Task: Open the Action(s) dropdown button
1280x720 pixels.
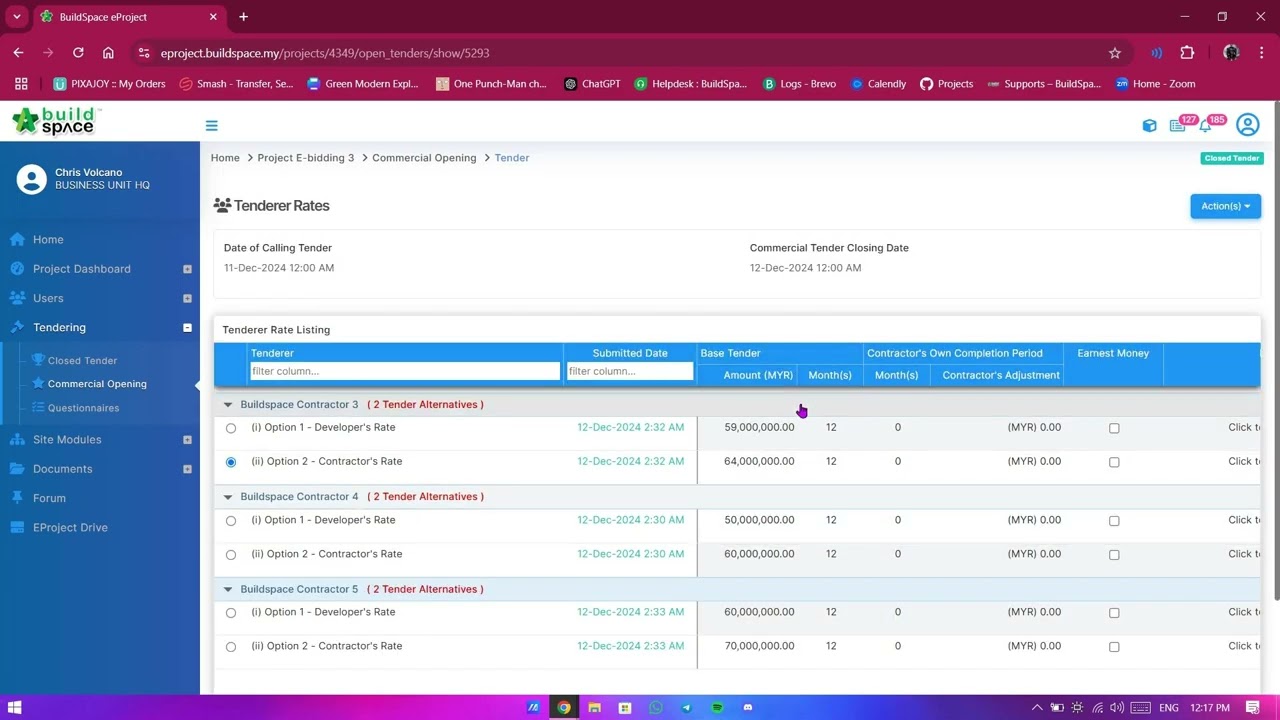Action: (1225, 206)
